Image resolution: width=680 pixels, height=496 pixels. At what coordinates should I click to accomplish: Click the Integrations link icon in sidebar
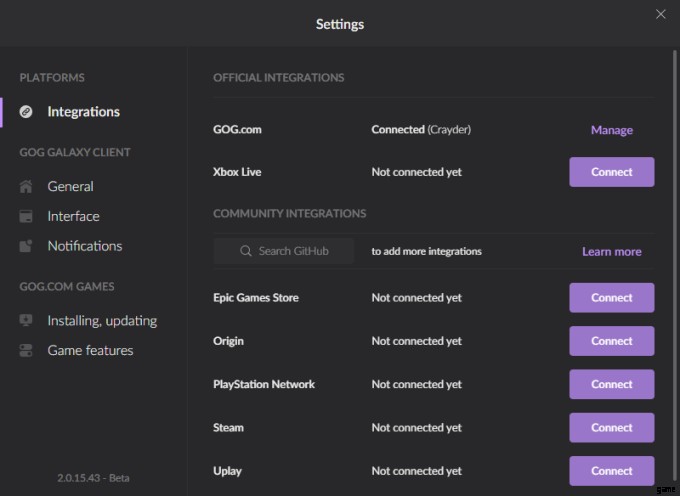(x=27, y=112)
